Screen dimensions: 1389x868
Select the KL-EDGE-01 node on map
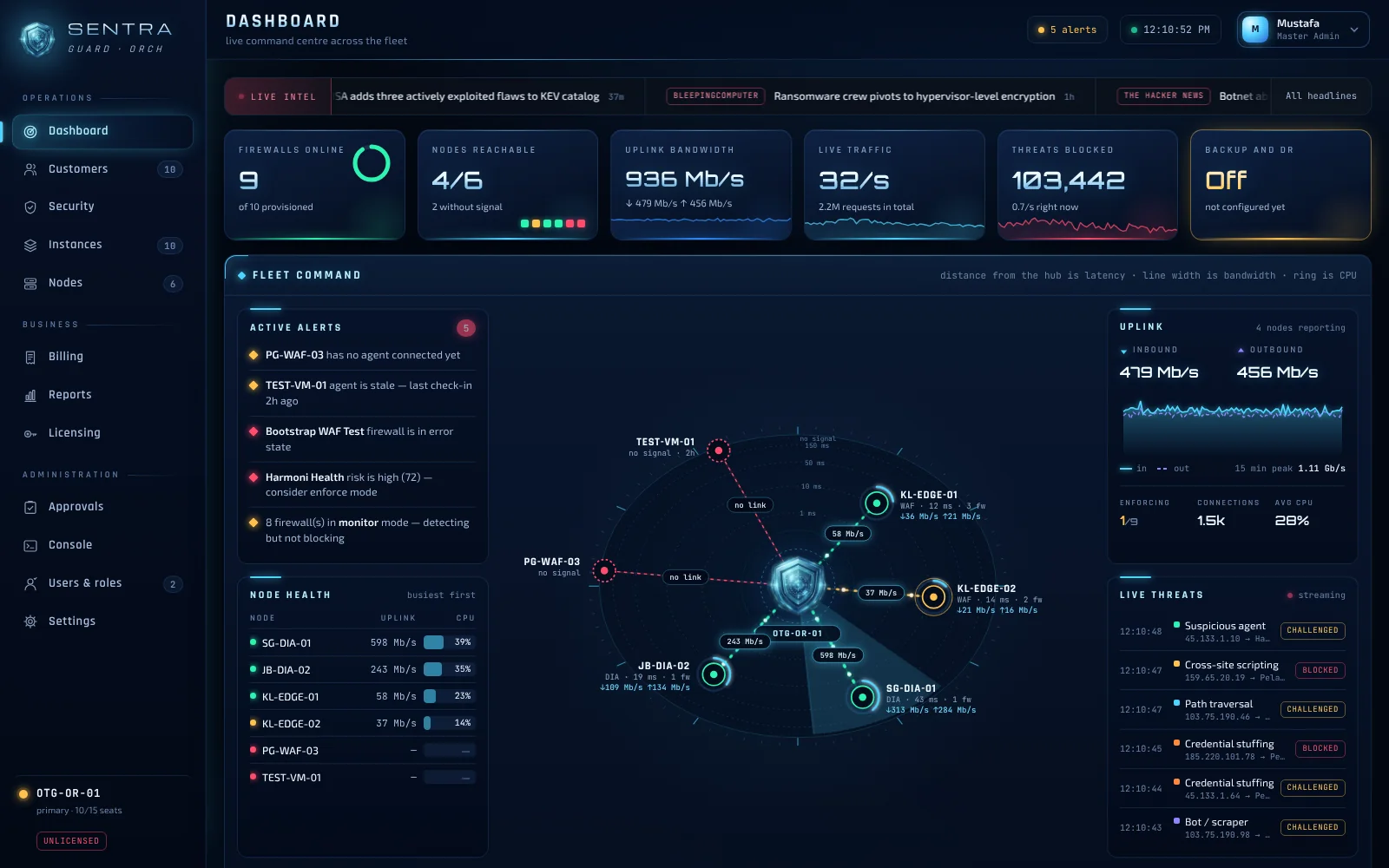click(x=877, y=503)
